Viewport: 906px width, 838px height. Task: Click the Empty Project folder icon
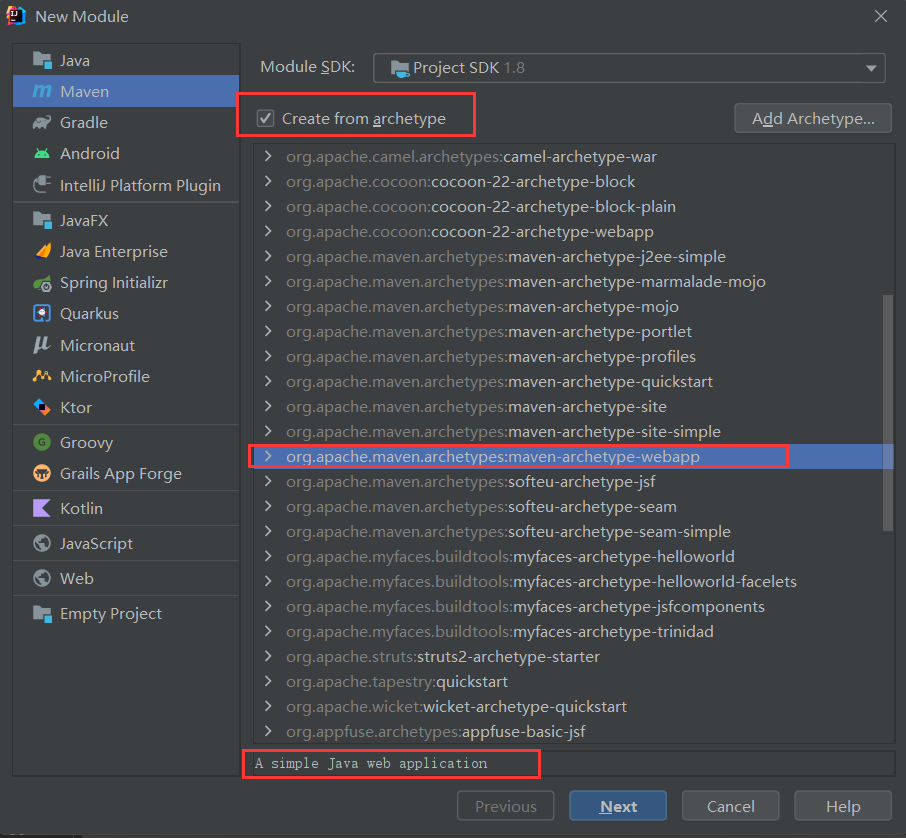(x=42, y=613)
